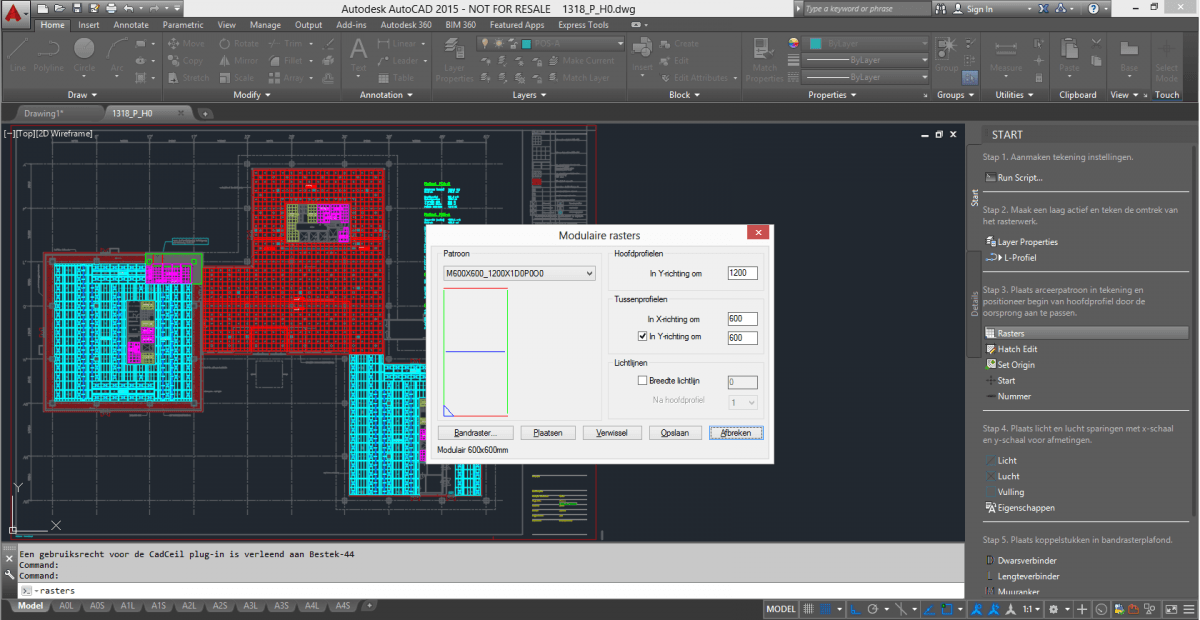This screenshot has width=1200, height=620.
Task: Click the teal layer color swatch
Action: click(x=526, y=44)
